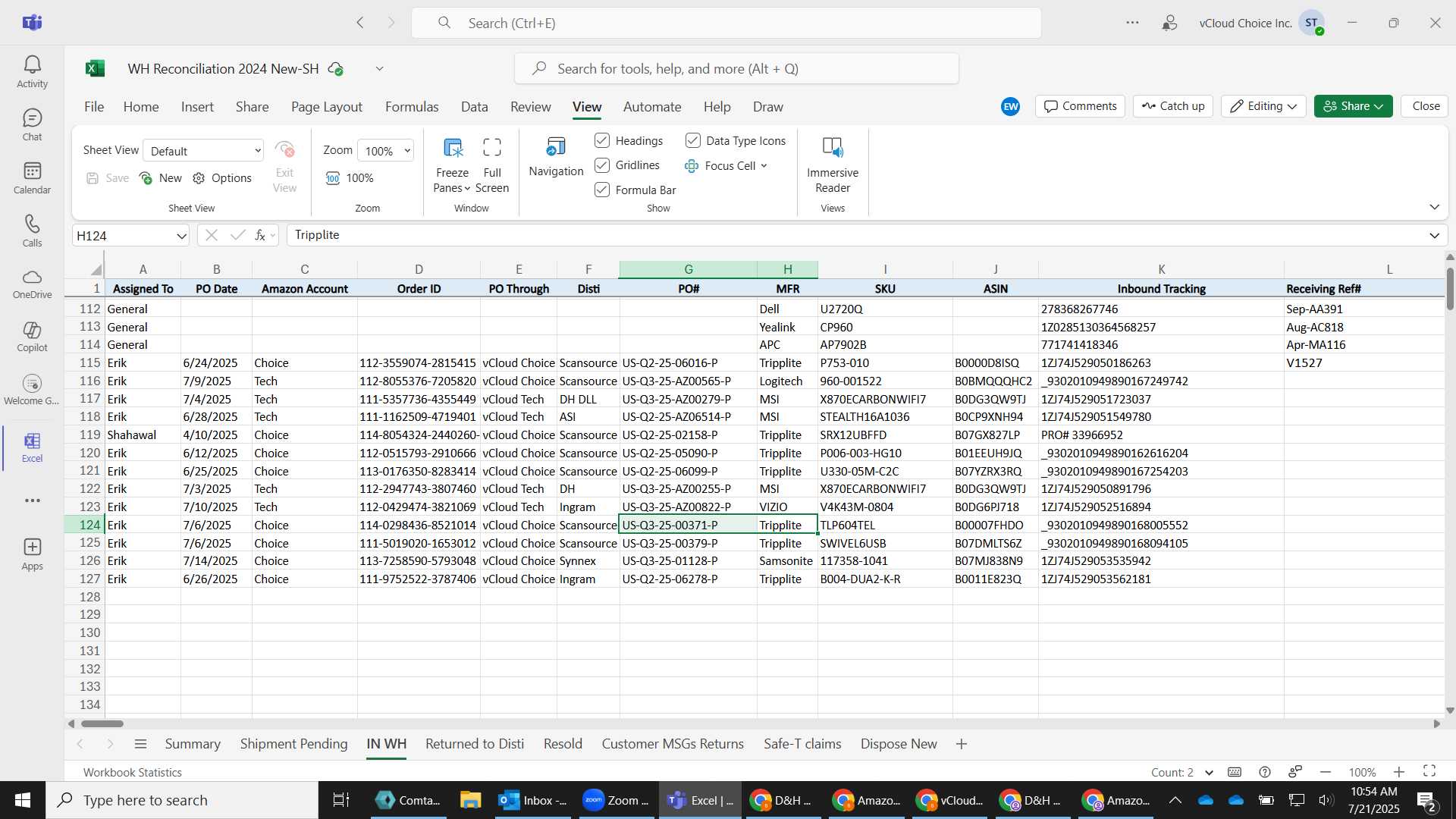Enter Full Screen mode
Viewport: 1456px width, 819px height.
492,165
